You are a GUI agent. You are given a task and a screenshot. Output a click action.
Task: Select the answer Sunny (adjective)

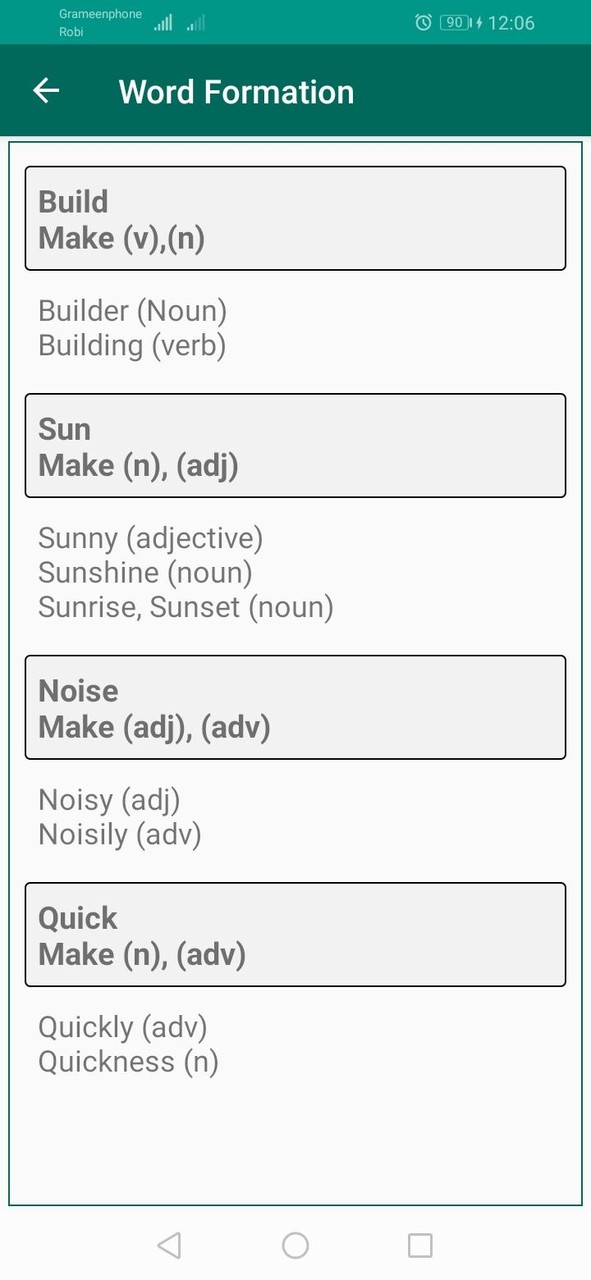[150, 538]
